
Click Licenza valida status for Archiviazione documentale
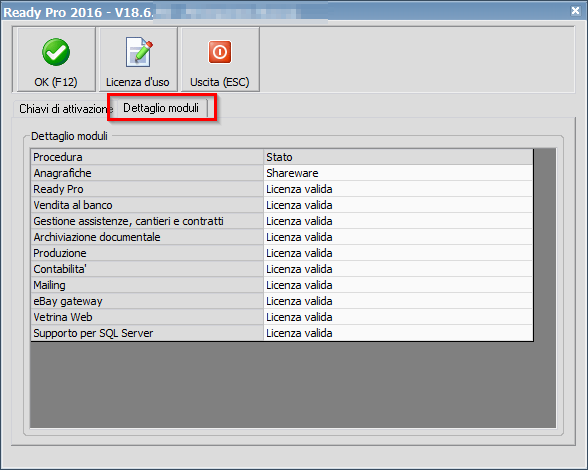(x=398, y=237)
